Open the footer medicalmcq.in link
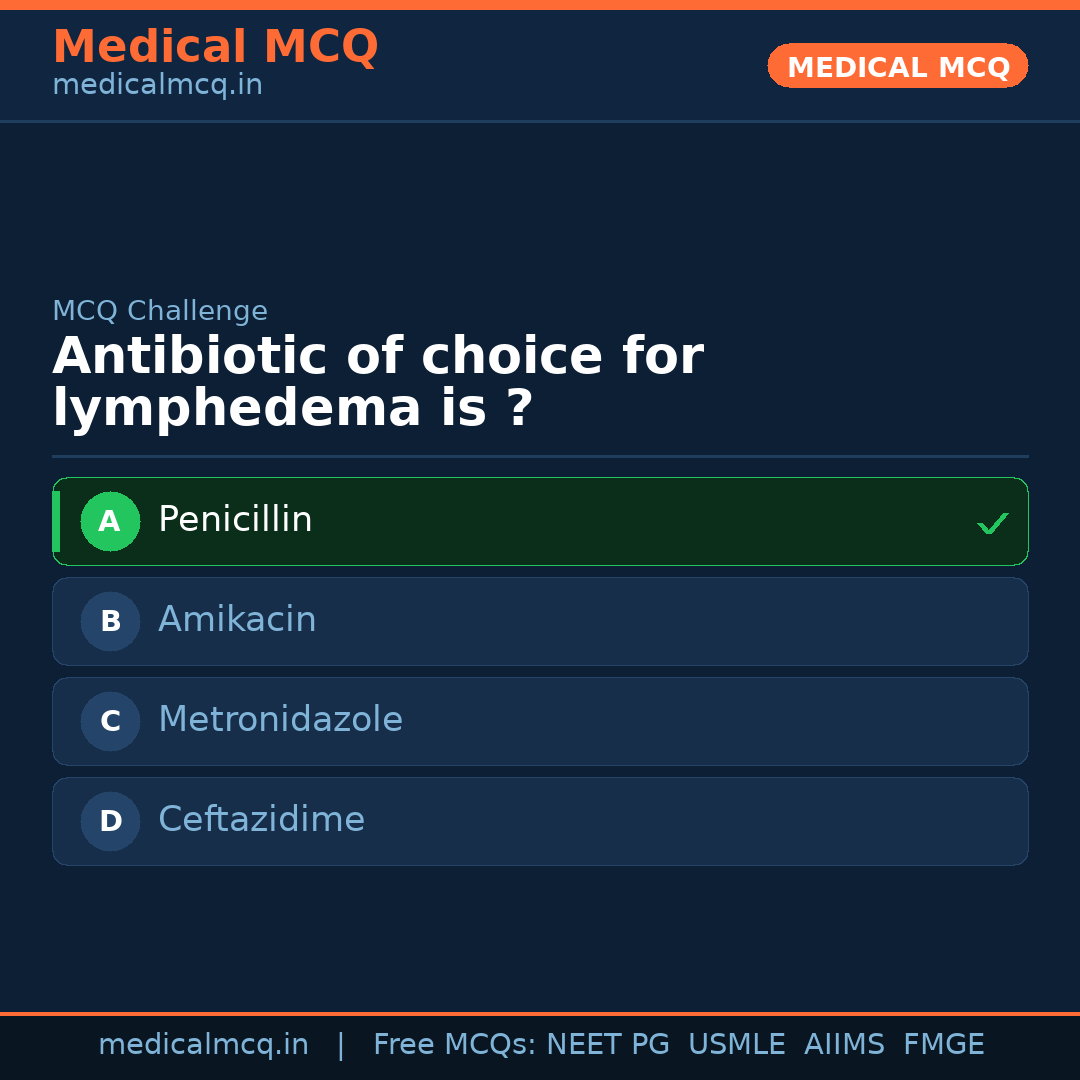This screenshot has height=1080, width=1080. [x=203, y=1045]
